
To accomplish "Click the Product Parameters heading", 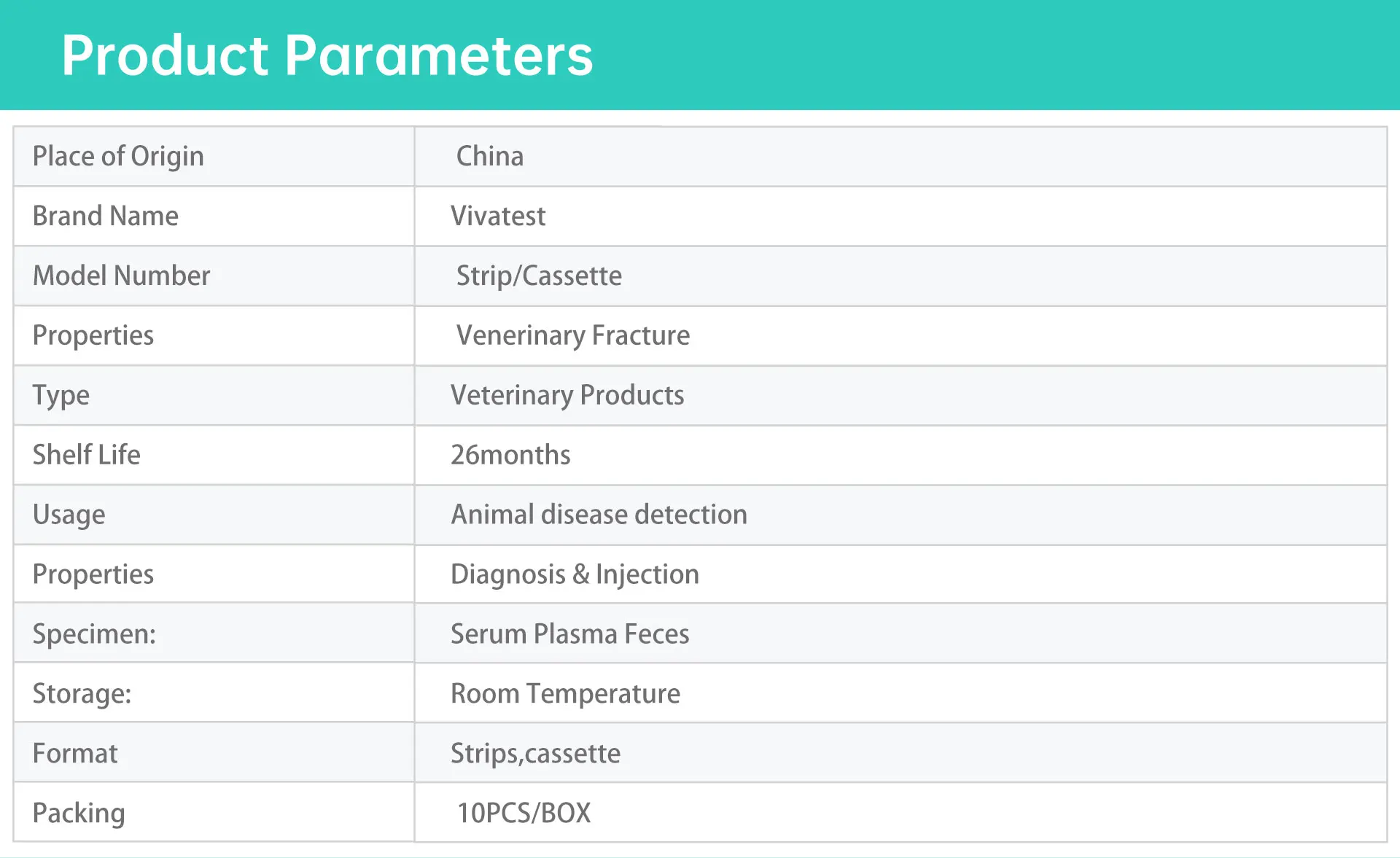I will pyautogui.click(x=327, y=55).
